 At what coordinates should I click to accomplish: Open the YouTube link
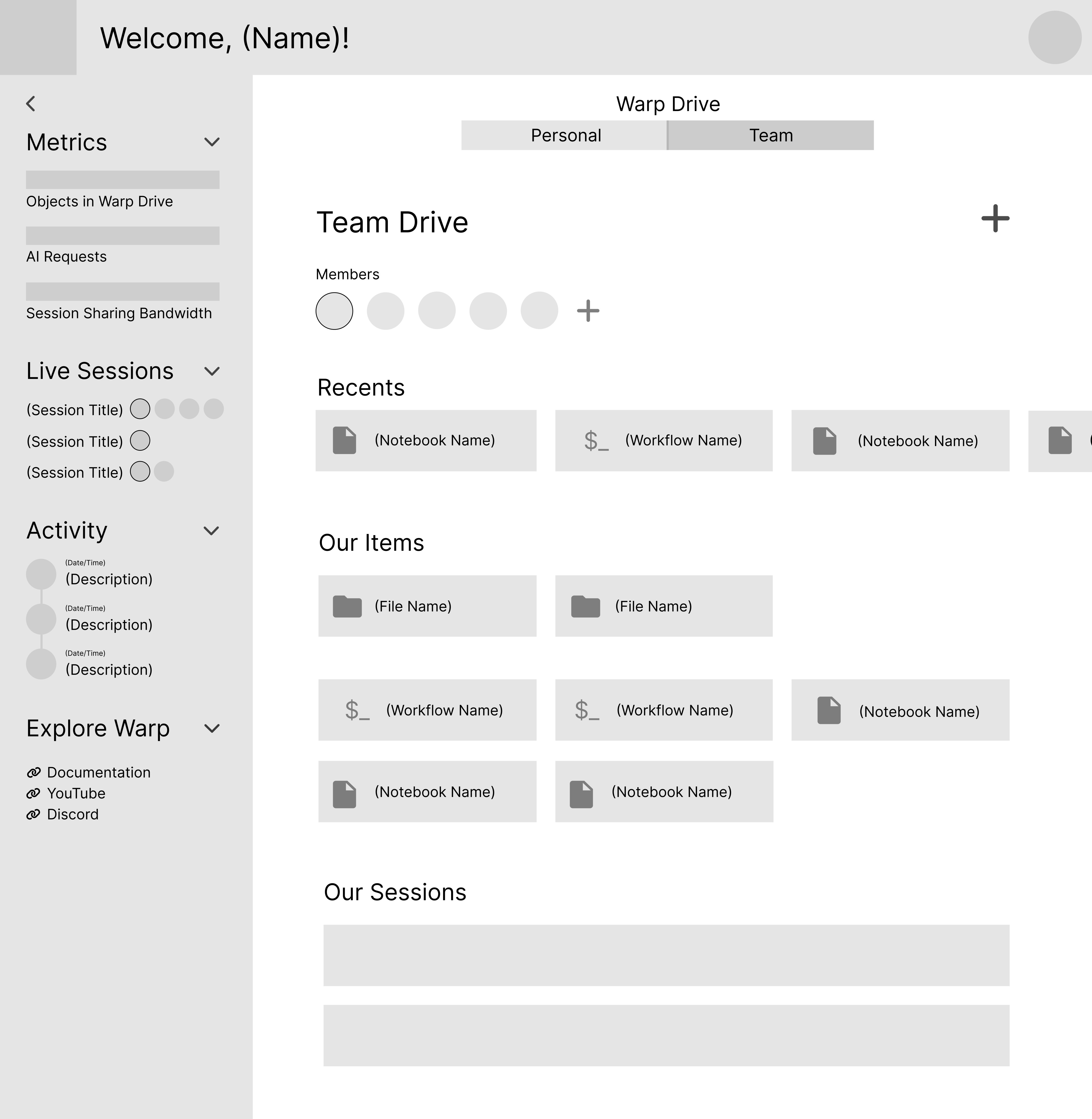76,793
